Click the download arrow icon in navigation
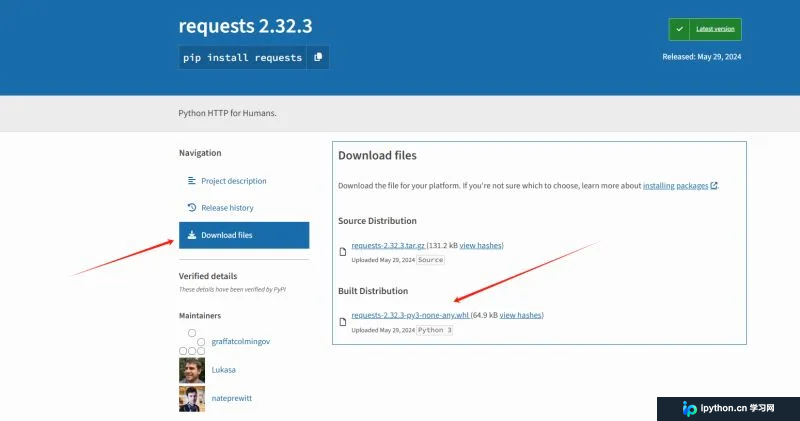Viewport: 800px width, 421px height. tap(192, 235)
